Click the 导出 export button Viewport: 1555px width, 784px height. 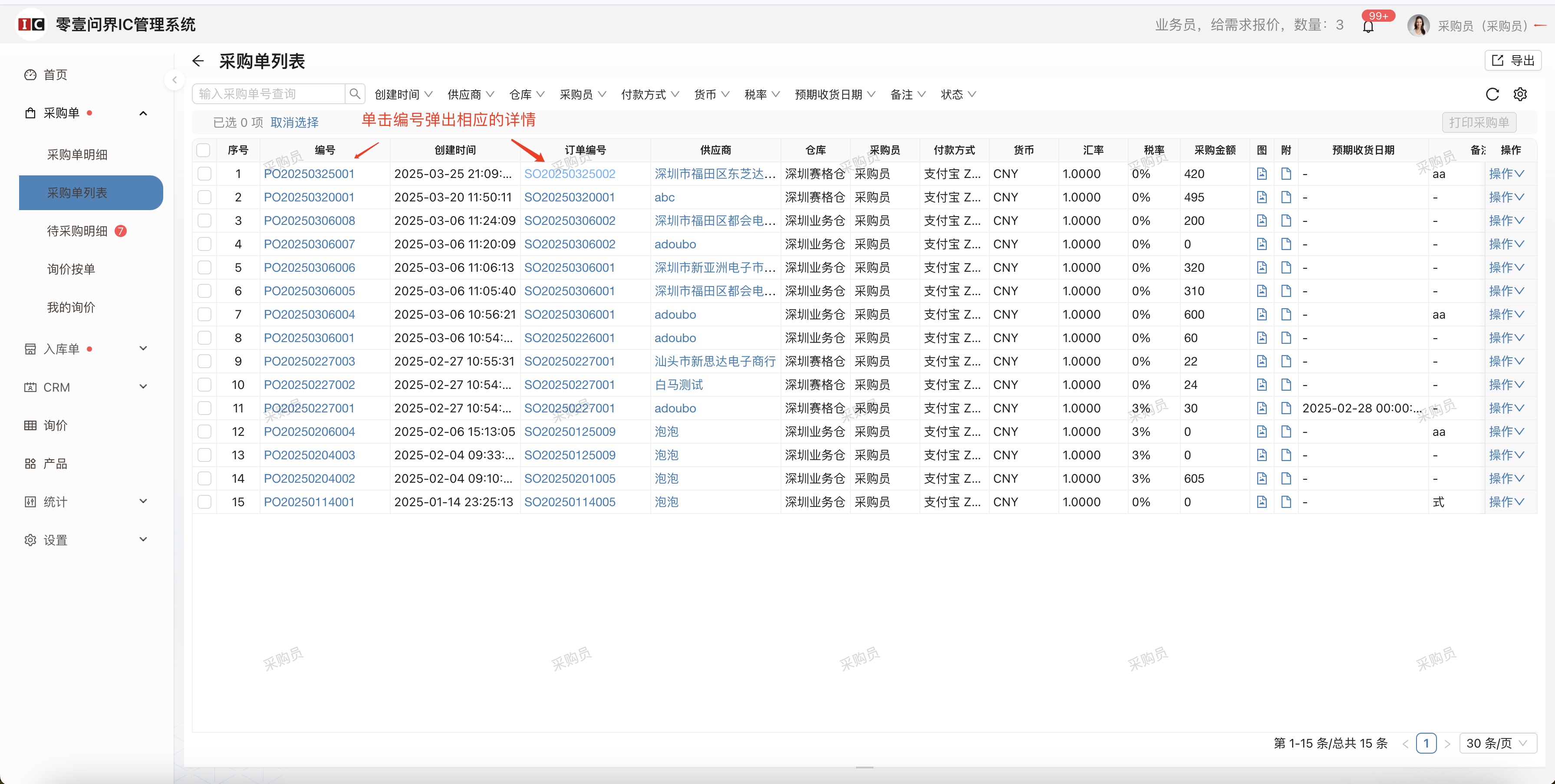point(1513,60)
